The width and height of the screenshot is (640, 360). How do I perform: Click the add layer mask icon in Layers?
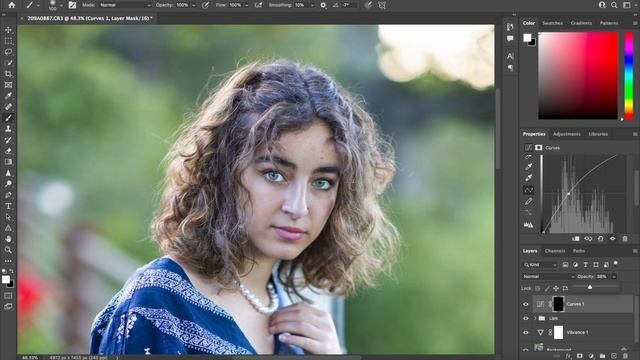[580, 356]
